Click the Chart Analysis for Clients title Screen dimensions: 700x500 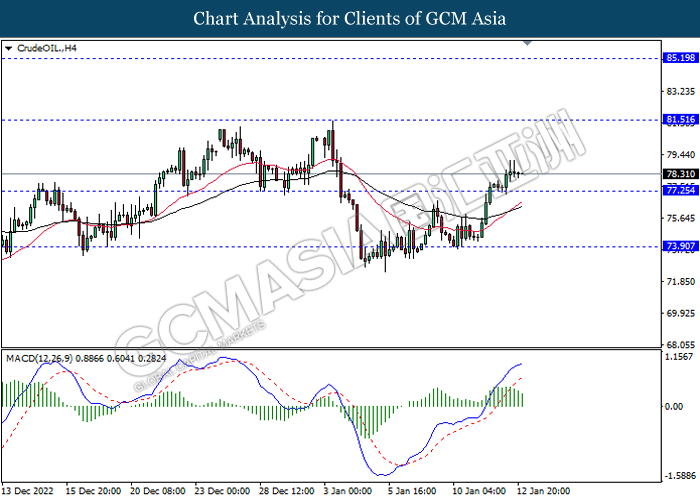click(x=350, y=18)
